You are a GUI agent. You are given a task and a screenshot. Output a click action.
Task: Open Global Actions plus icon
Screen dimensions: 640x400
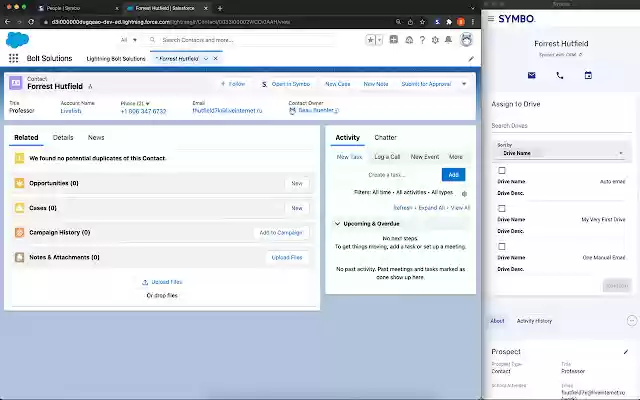coord(394,40)
